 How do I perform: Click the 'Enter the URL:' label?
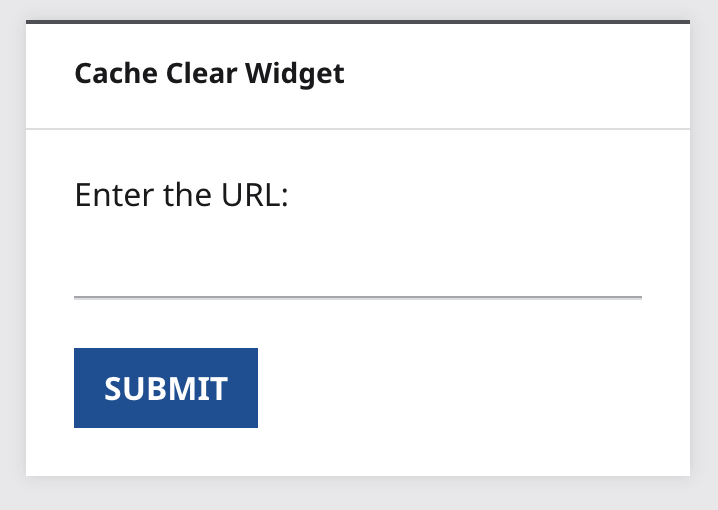click(x=181, y=195)
